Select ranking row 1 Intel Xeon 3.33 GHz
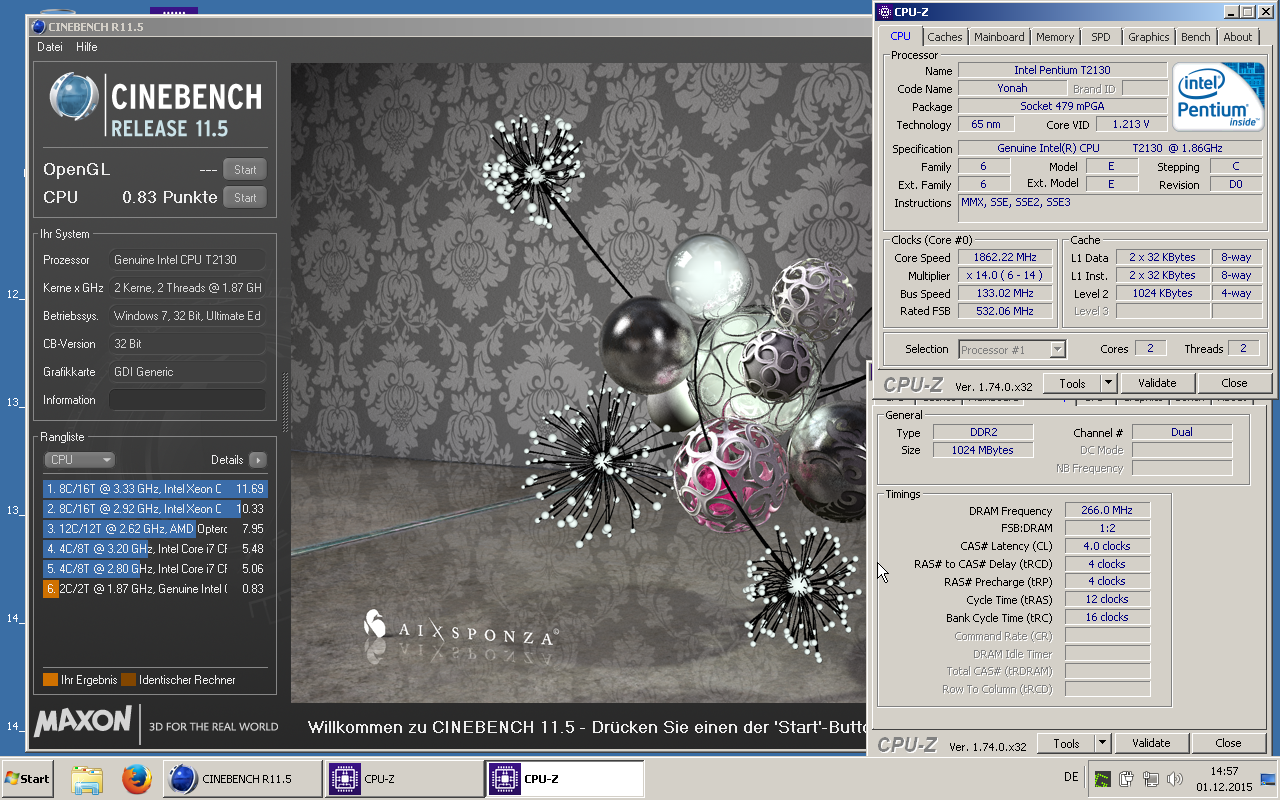 click(x=155, y=489)
